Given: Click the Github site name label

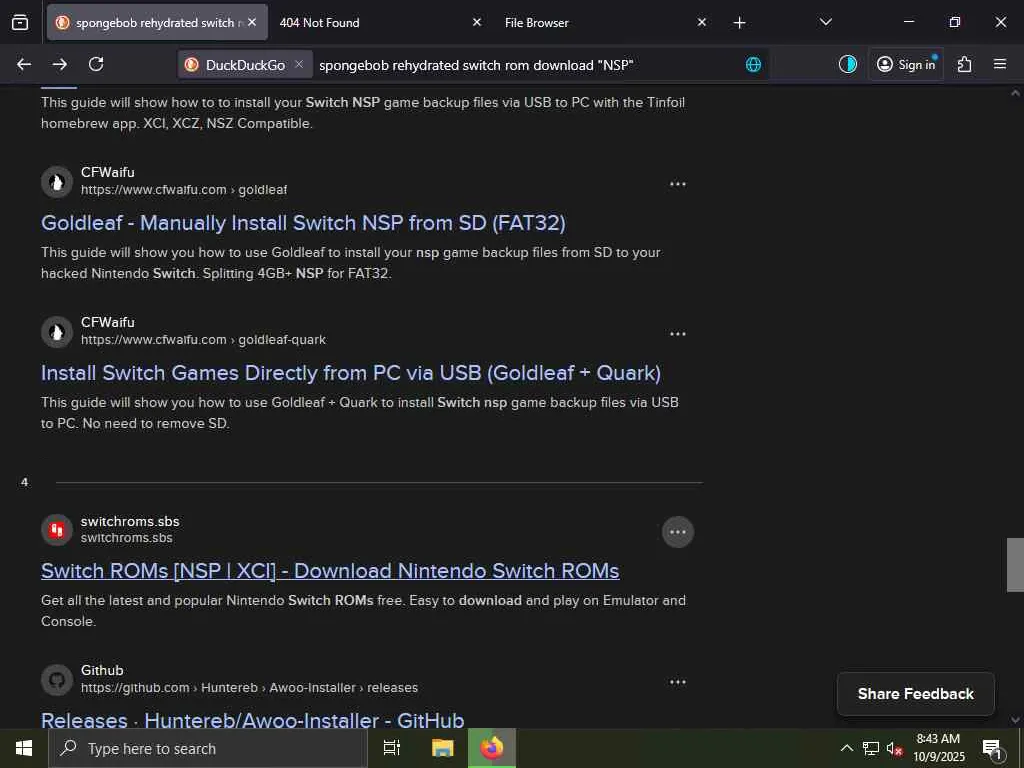Looking at the screenshot, I should [x=102, y=670].
